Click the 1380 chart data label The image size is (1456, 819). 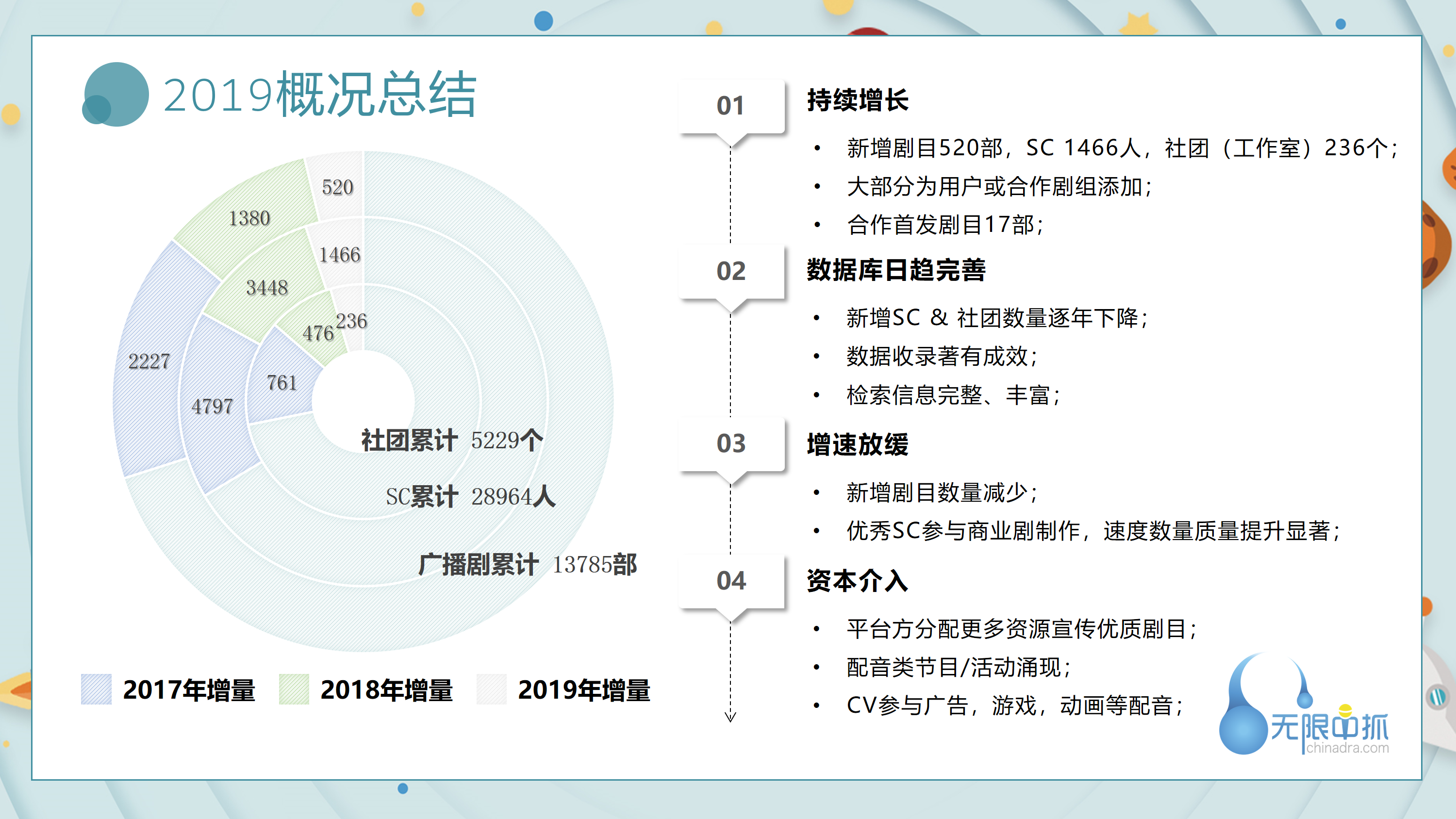click(249, 218)
